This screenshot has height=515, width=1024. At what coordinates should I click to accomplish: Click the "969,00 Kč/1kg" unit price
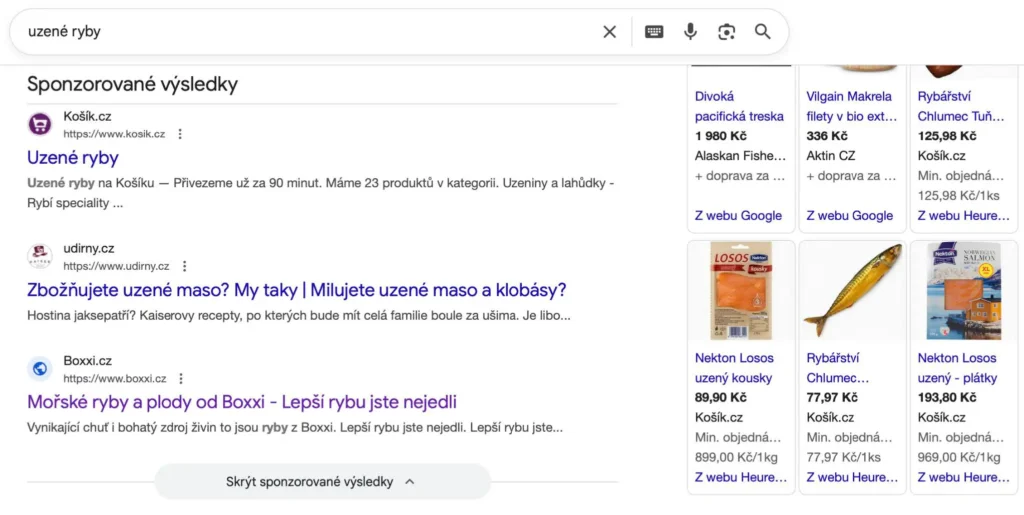click(959, 458)
